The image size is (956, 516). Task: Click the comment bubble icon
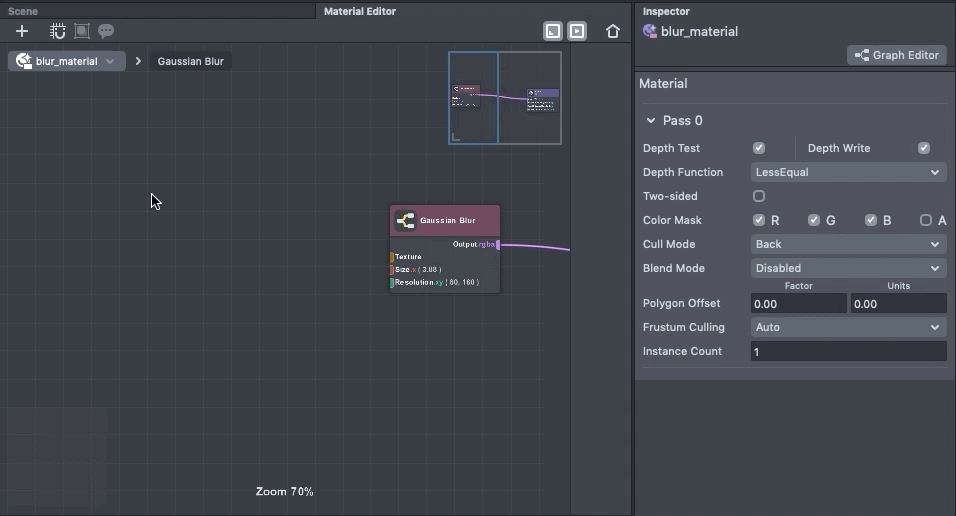click(x=106, y=31)
